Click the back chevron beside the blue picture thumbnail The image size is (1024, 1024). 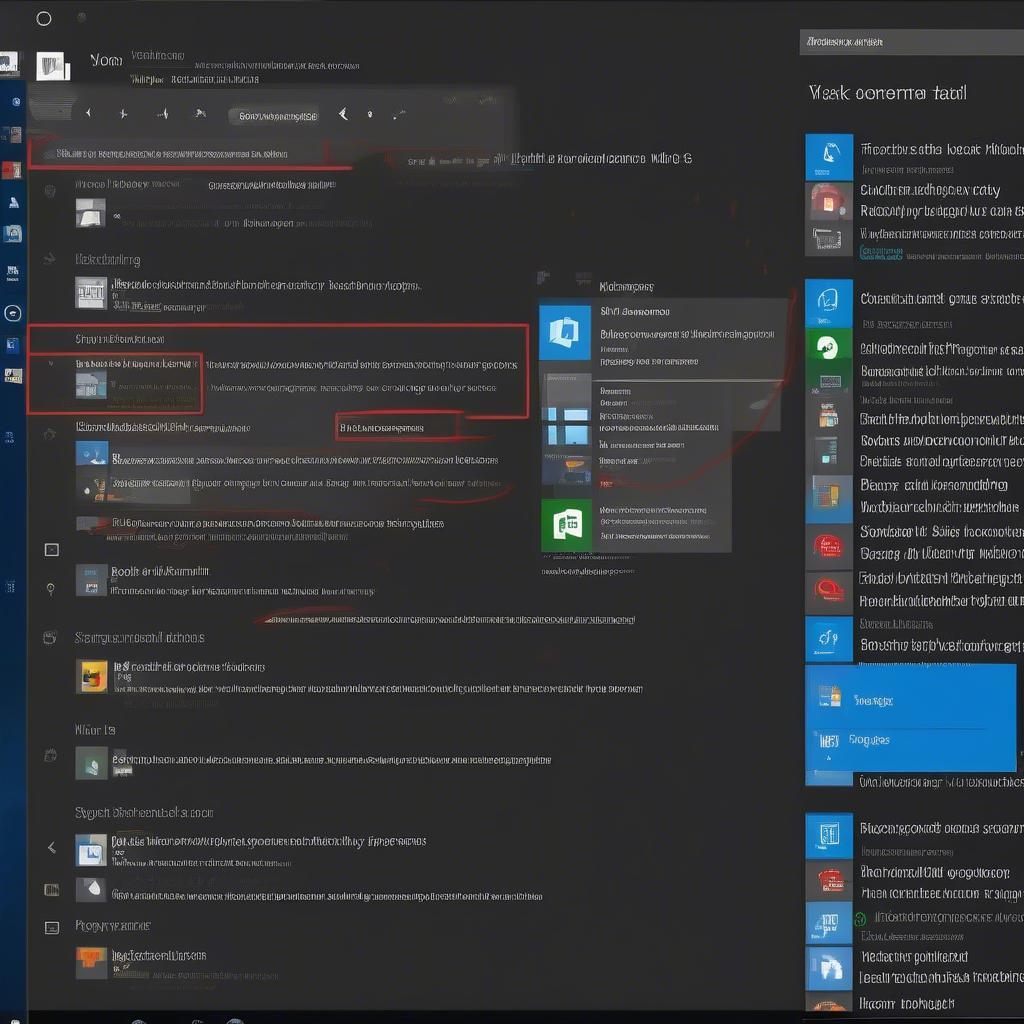52,848
